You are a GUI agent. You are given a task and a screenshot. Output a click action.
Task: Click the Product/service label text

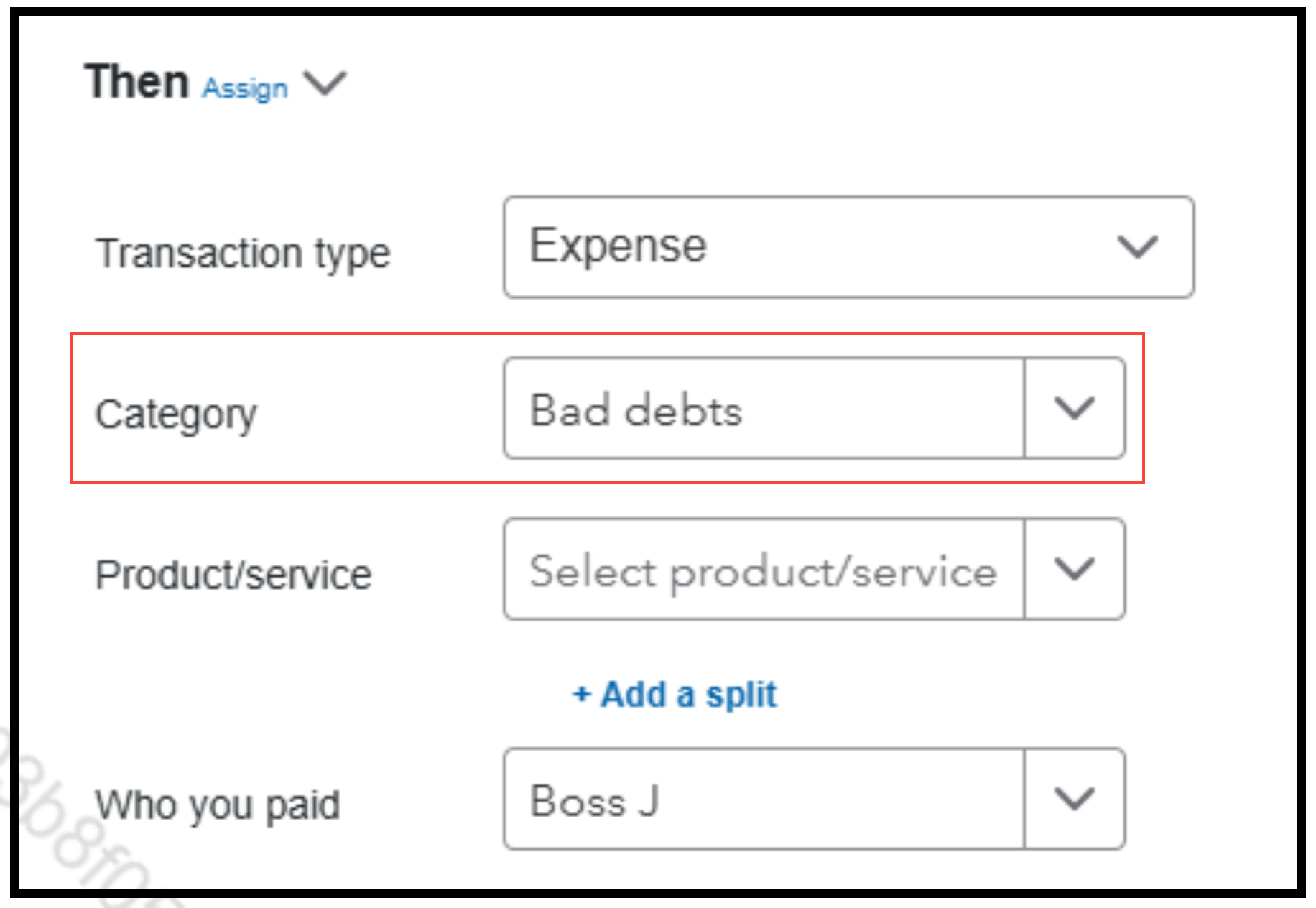point(233,575)
